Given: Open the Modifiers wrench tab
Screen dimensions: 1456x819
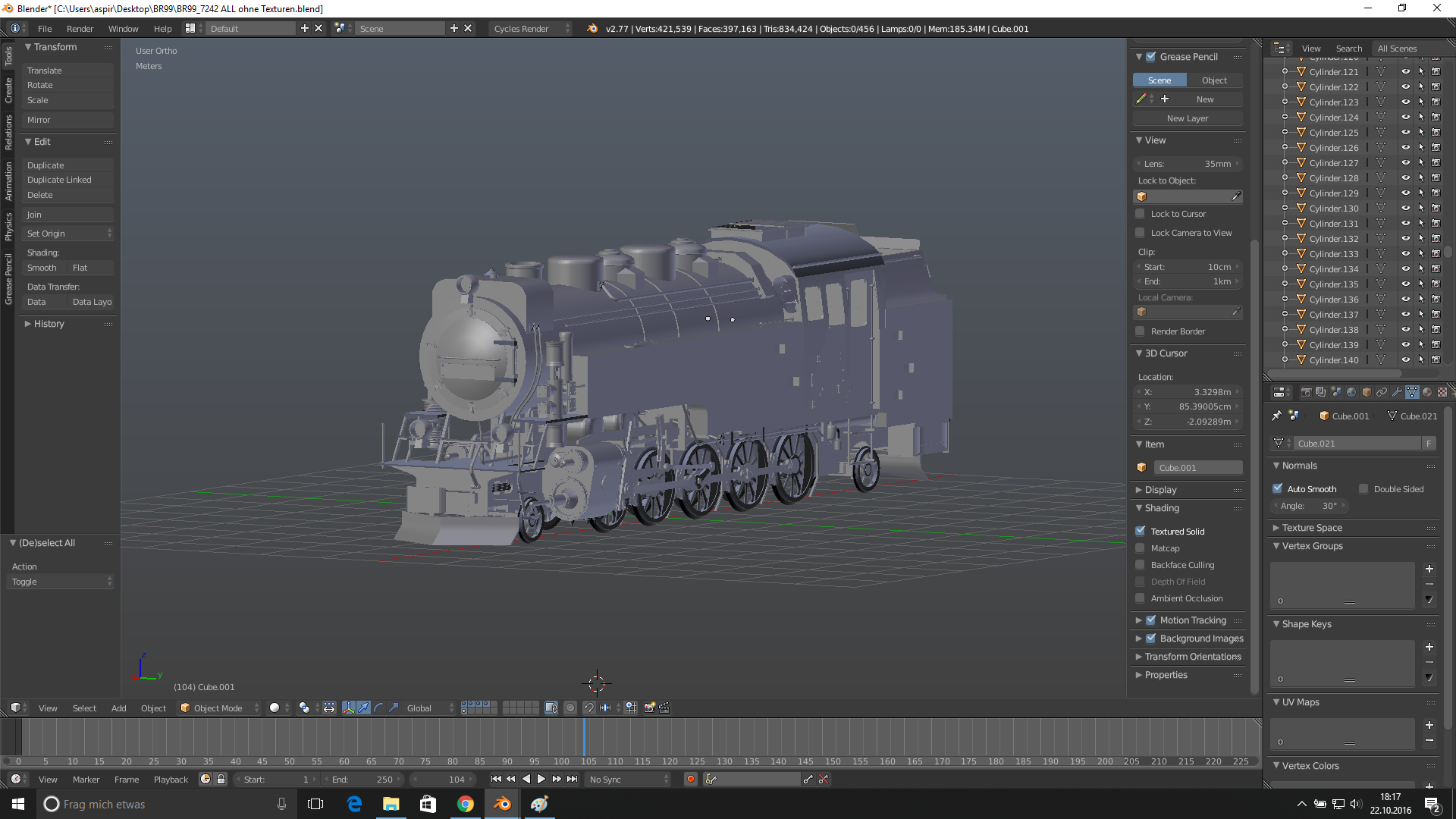Looking at the screenshot, I should tap(1397, 392).
